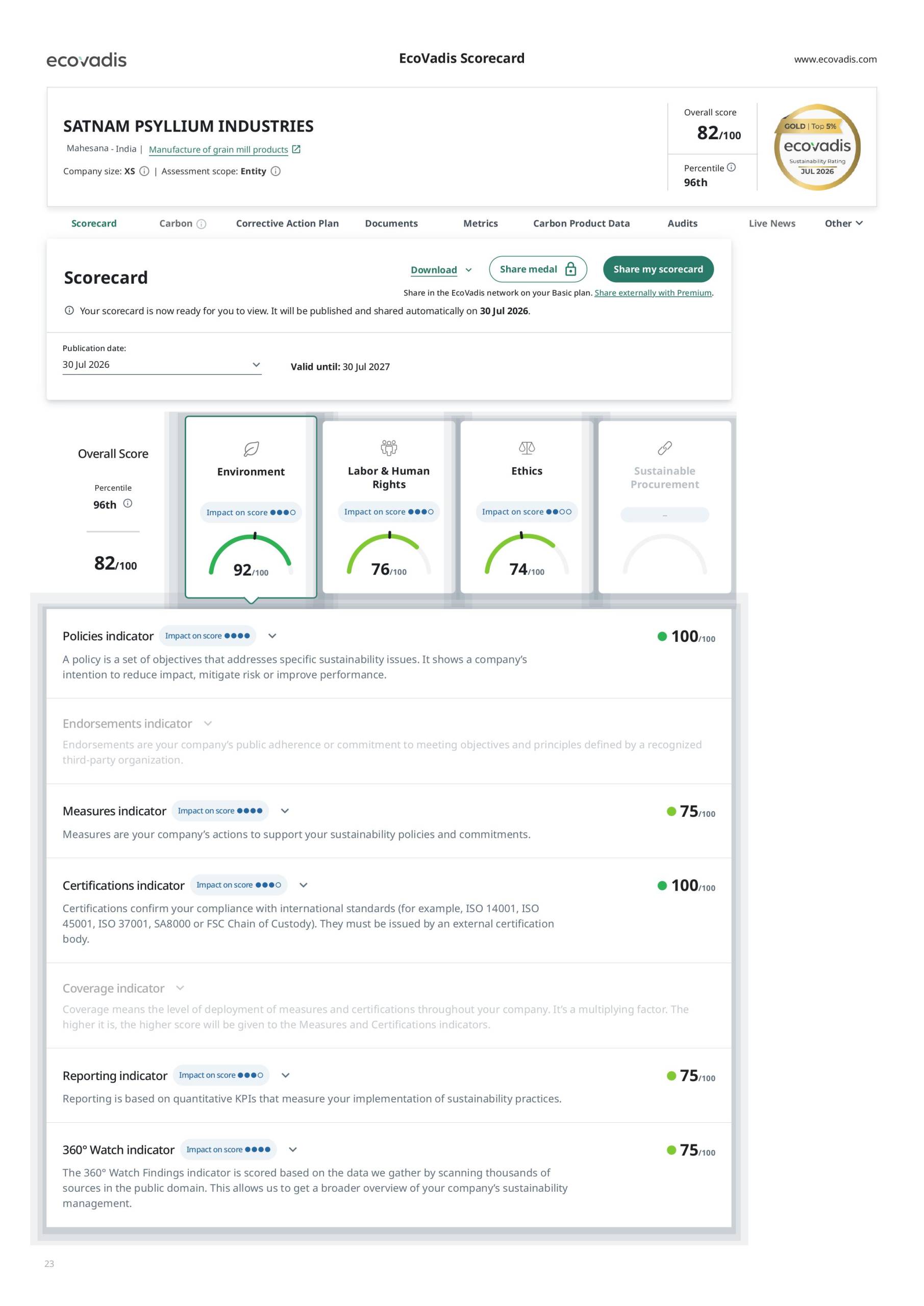Expand the Certifications indicator chevron

click(304, 885)
